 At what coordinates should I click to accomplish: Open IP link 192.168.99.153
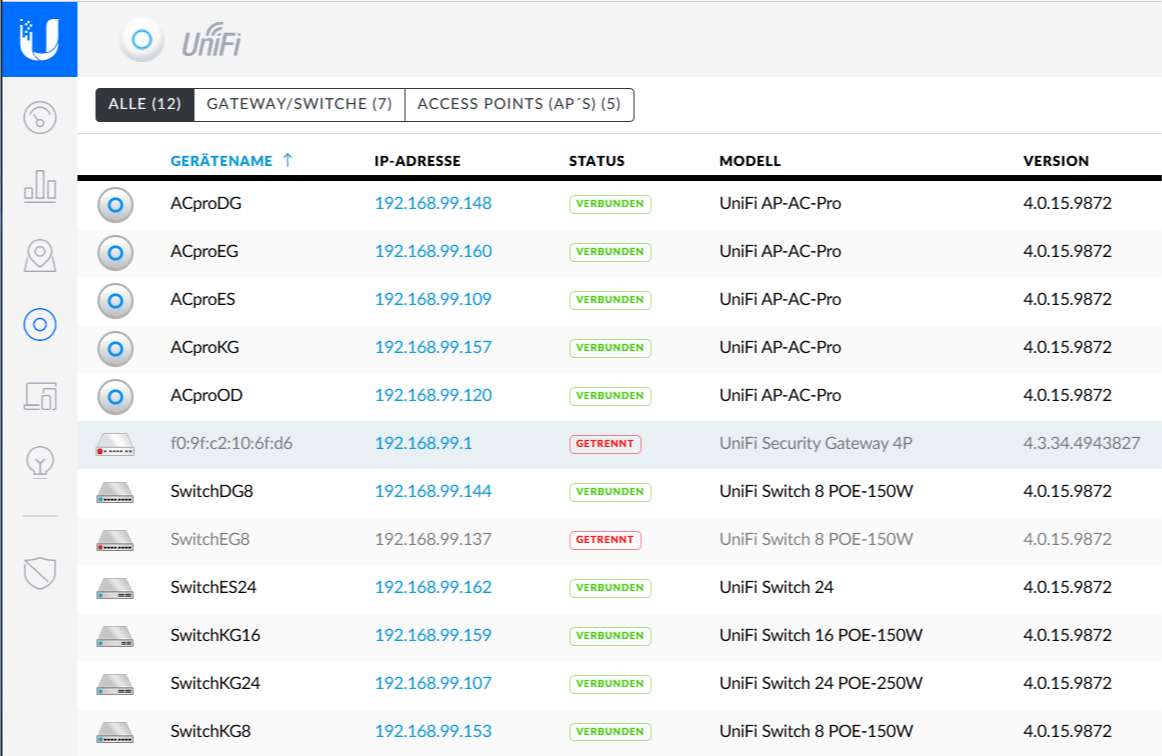[x=433, y=732]
